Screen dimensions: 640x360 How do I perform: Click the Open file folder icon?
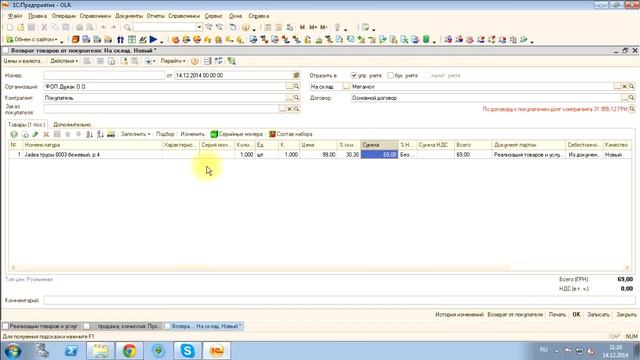click(20, 27)
